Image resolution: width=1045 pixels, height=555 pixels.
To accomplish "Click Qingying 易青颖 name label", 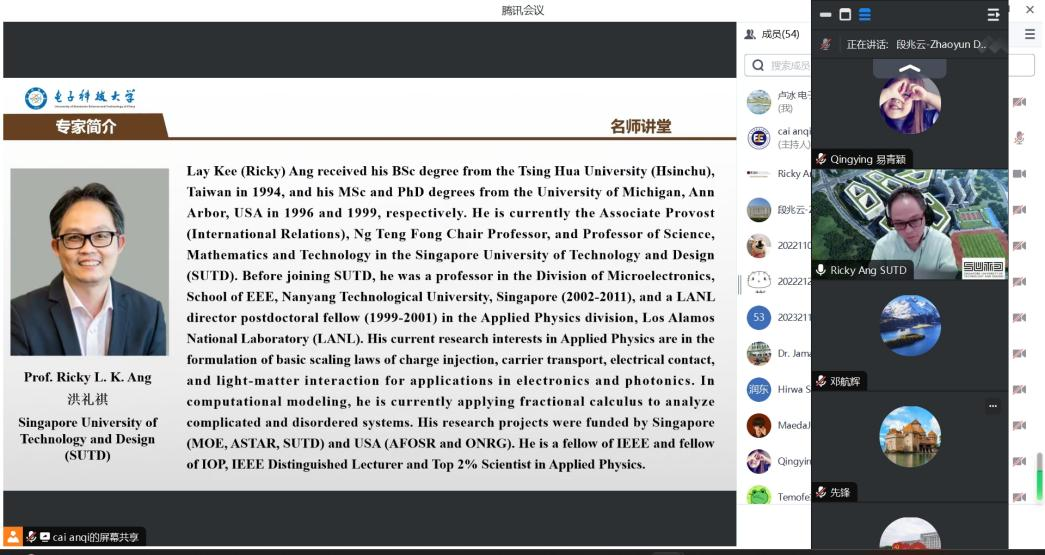I will [868, 159].
